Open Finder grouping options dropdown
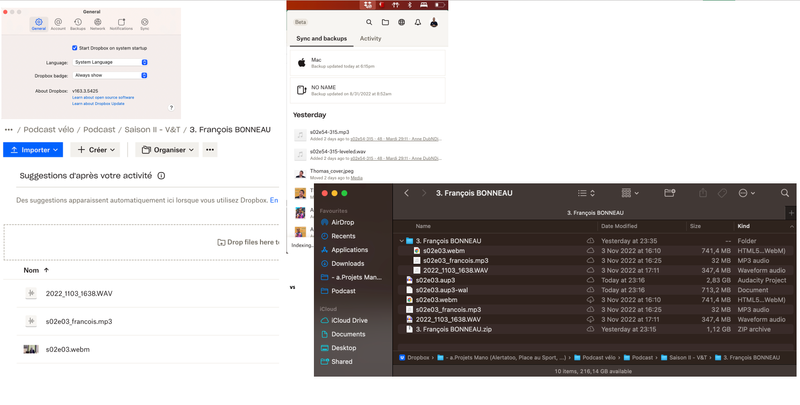 (630, 193)
